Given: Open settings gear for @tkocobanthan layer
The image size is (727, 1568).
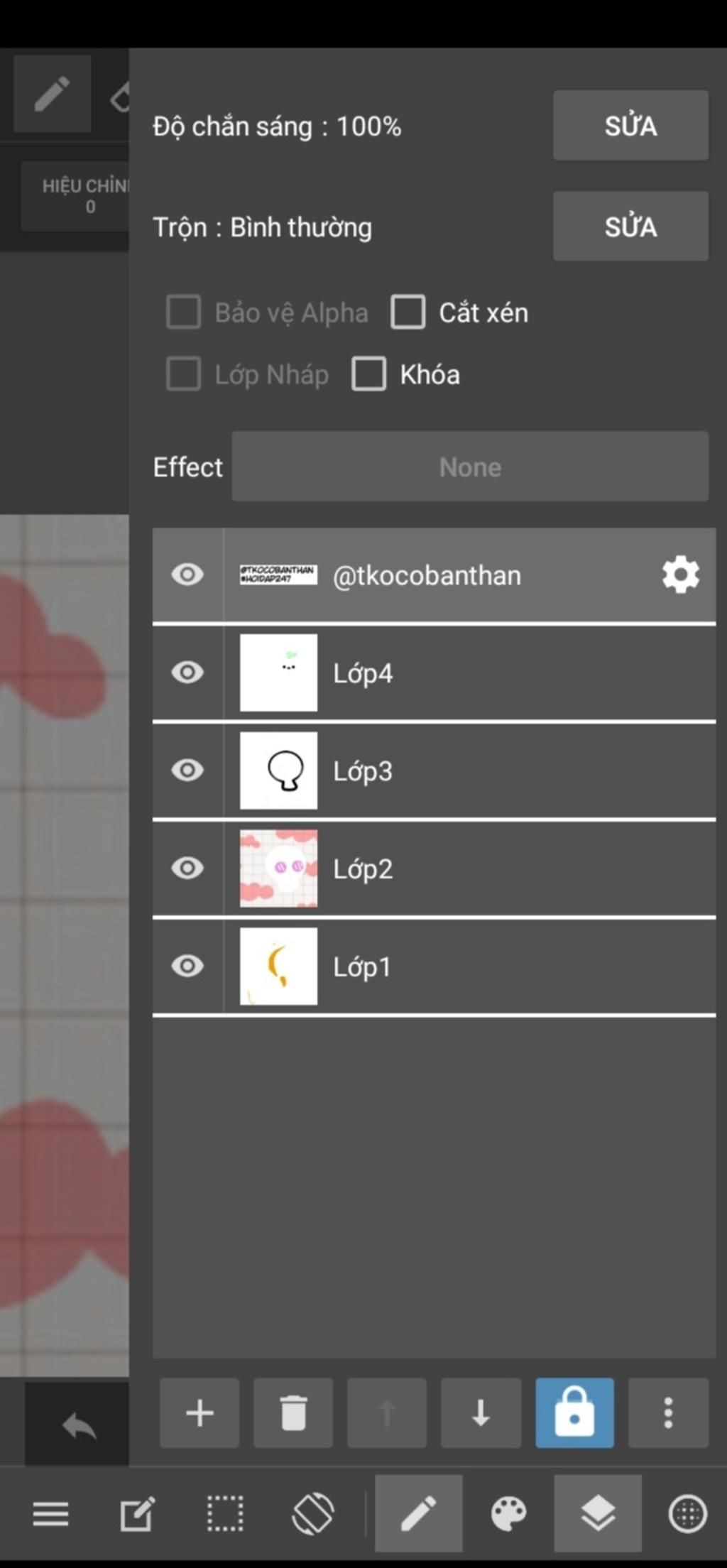Looking at the screenshot, I should (x=680, y=575).
